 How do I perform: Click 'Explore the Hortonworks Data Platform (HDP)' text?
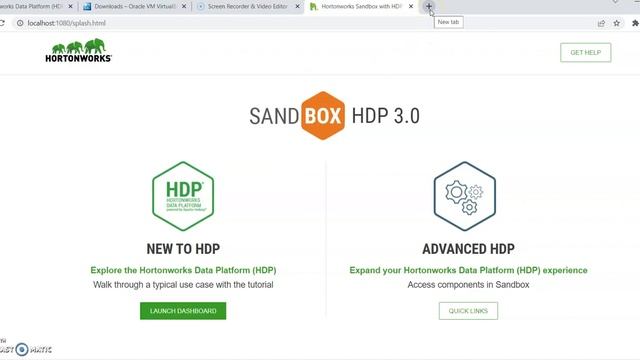183,270
